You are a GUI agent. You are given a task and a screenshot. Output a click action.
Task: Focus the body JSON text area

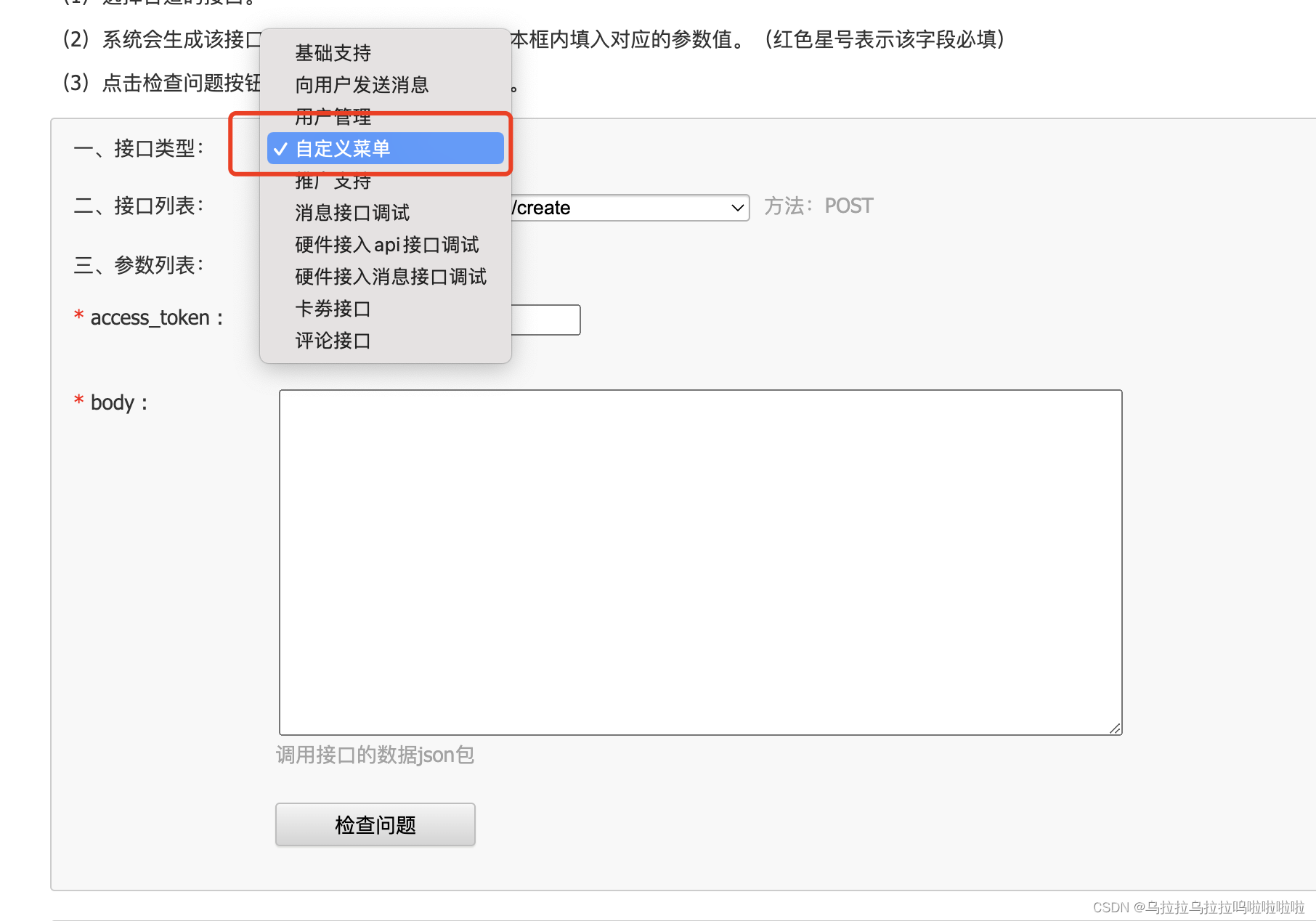point(701,562)
